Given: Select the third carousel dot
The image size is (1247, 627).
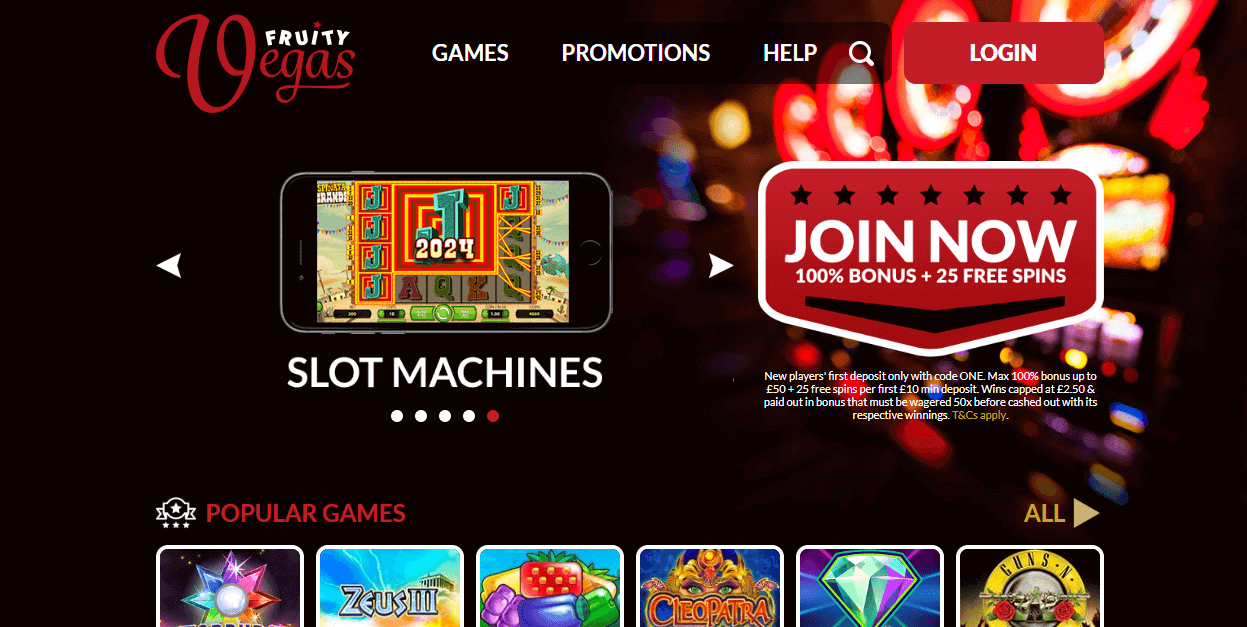Looking at the screenshot, I should [445, 416].
